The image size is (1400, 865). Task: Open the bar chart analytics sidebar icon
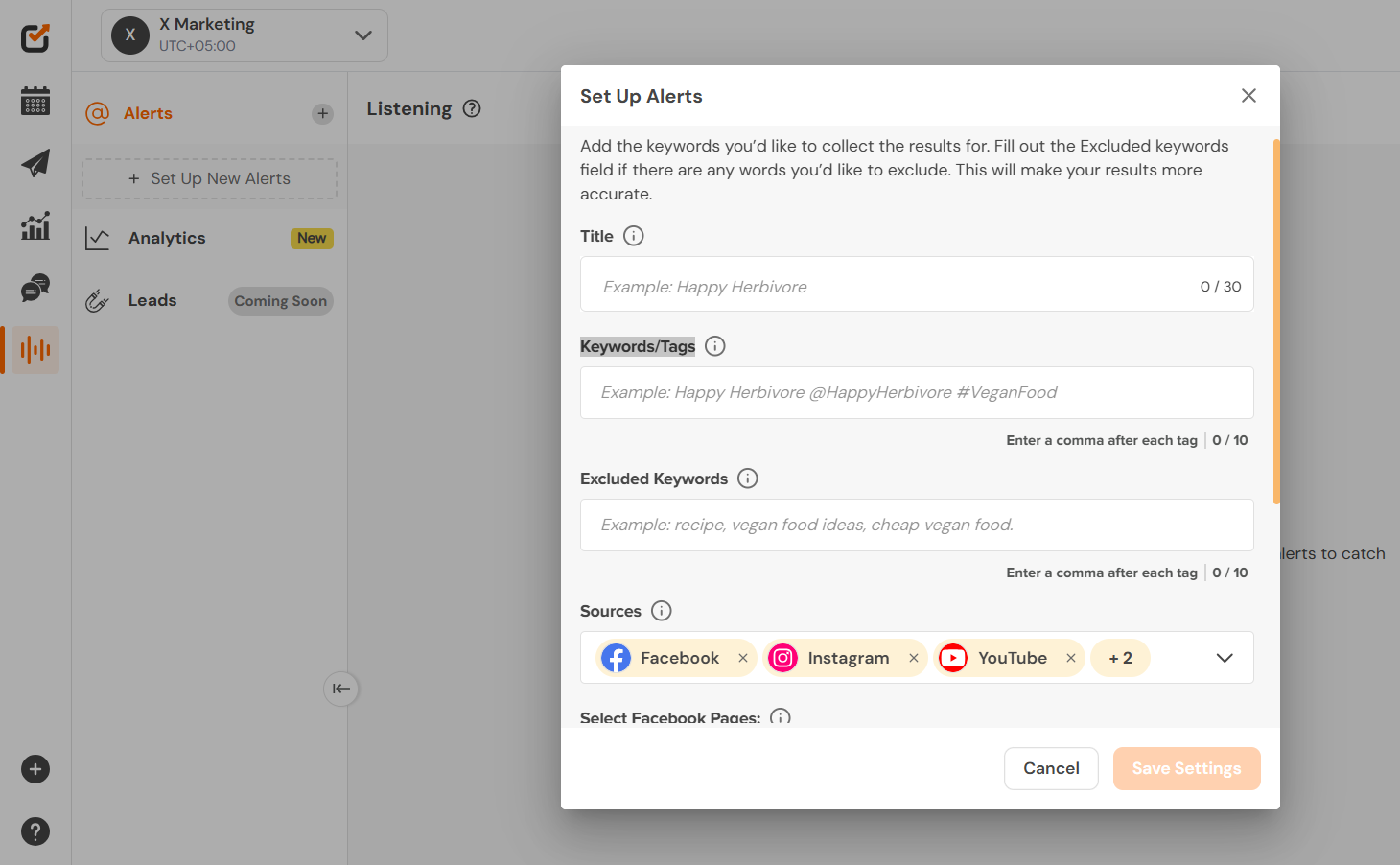tap(35, 226)
